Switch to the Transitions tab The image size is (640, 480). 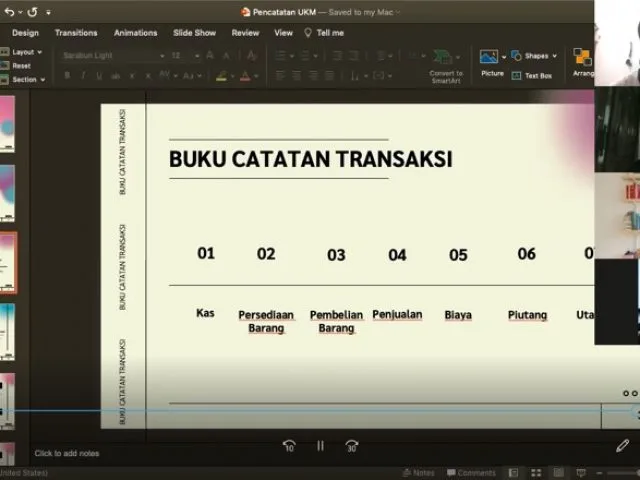tap(76, 32)
